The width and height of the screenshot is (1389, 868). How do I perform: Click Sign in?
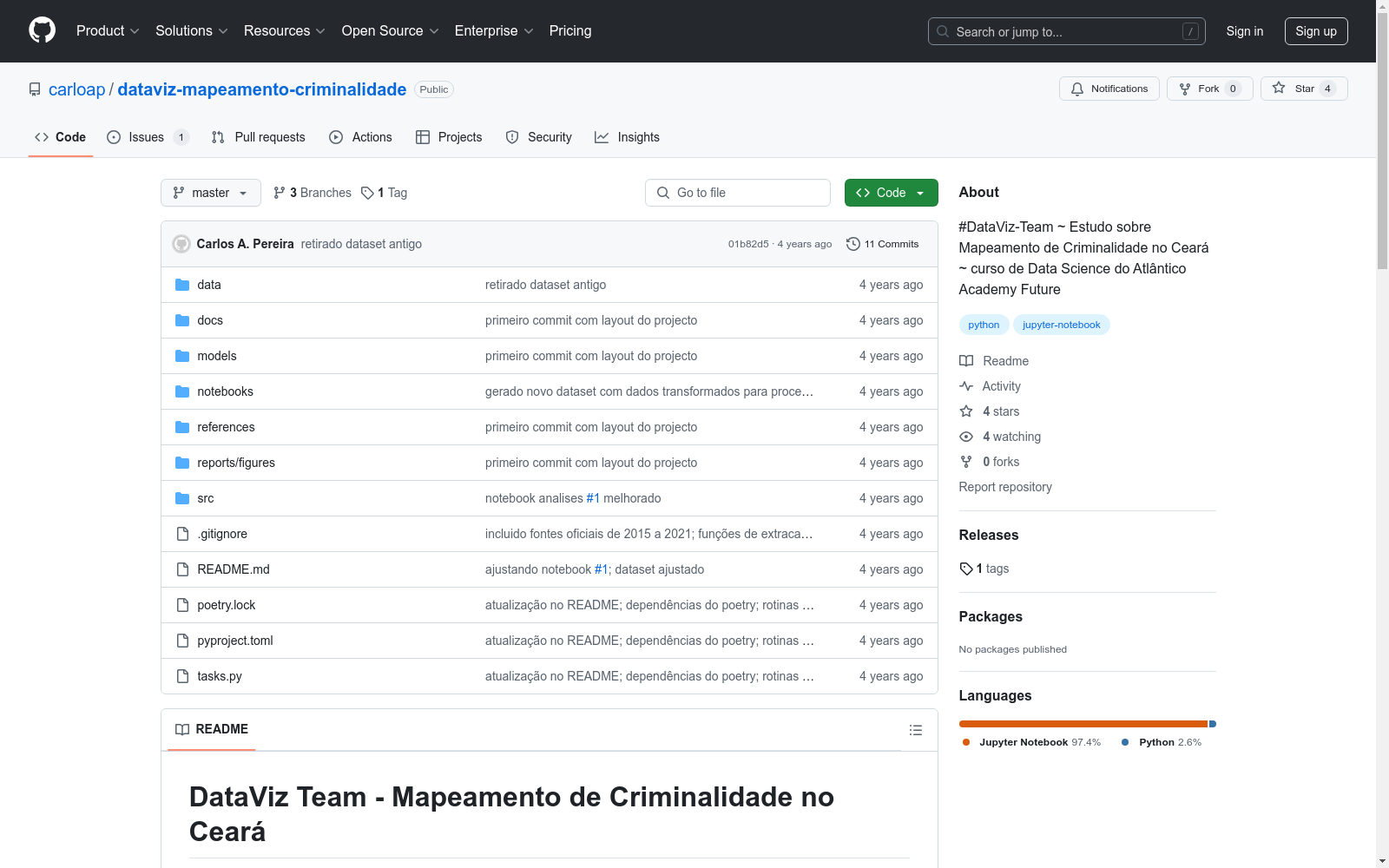tap(1245, 31)
